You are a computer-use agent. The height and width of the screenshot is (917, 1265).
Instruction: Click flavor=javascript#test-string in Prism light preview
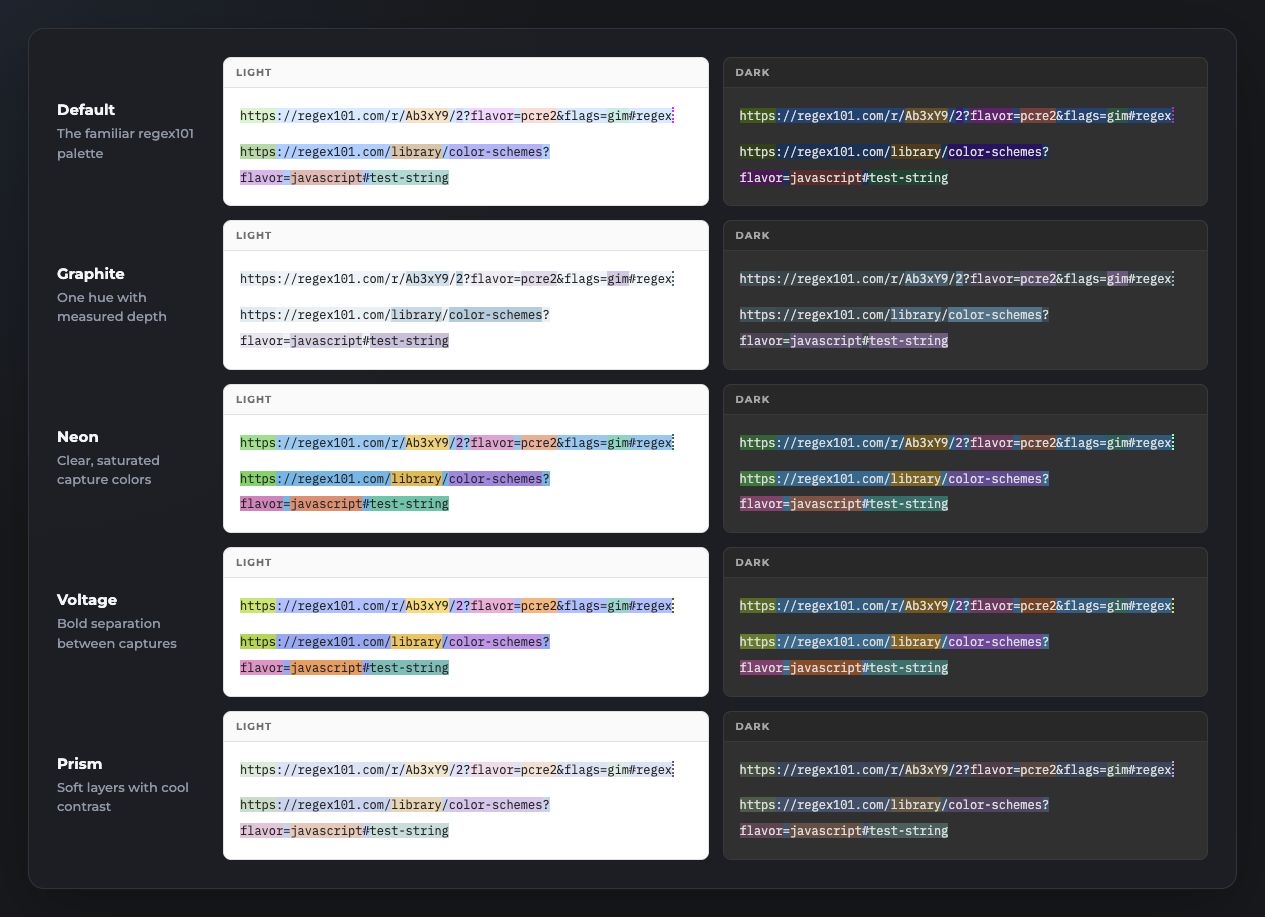pyautogui.click(x=344, y=831)
